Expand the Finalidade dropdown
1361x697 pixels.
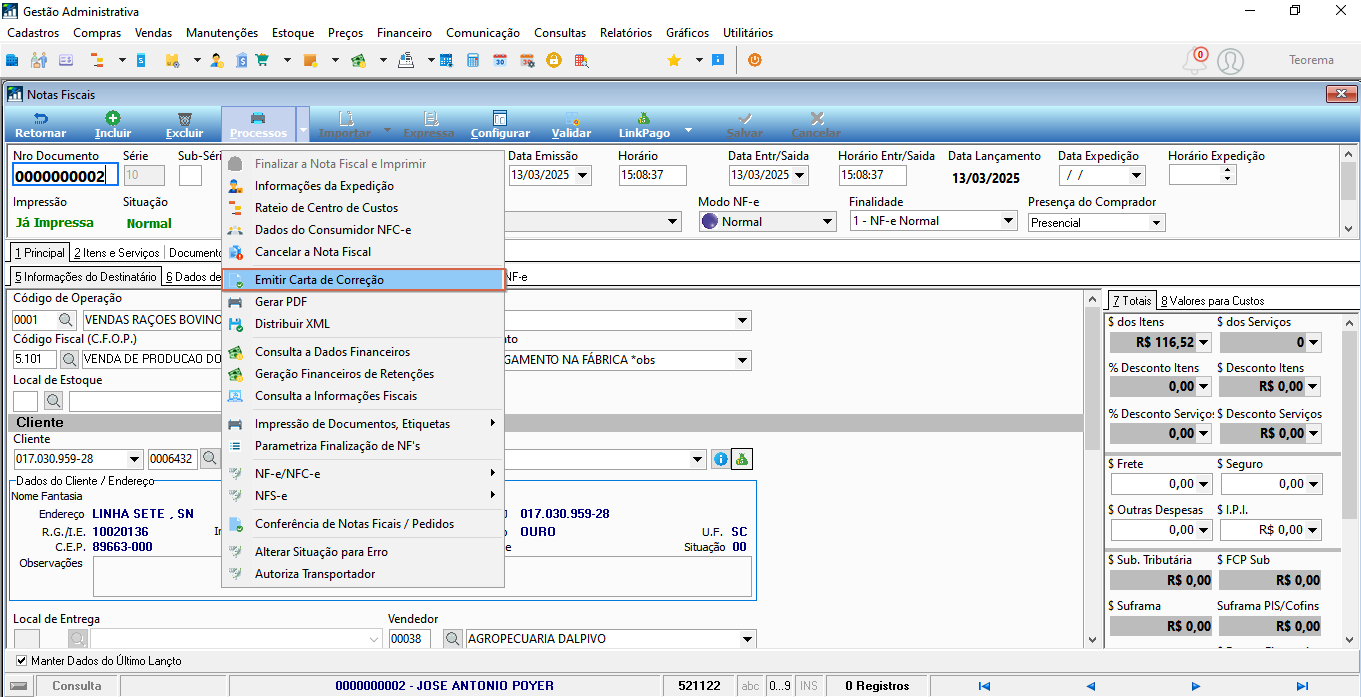[1008, 221]
